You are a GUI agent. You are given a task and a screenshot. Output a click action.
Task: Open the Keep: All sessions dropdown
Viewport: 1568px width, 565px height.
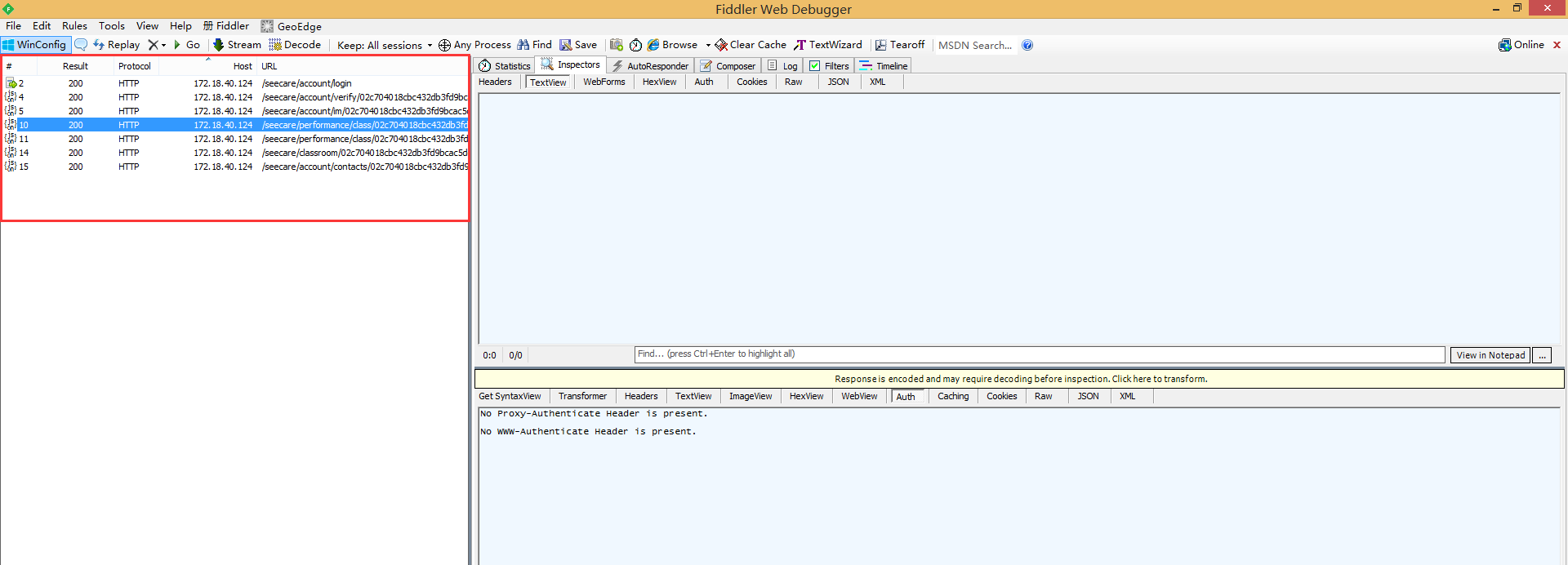coord(385,46)
